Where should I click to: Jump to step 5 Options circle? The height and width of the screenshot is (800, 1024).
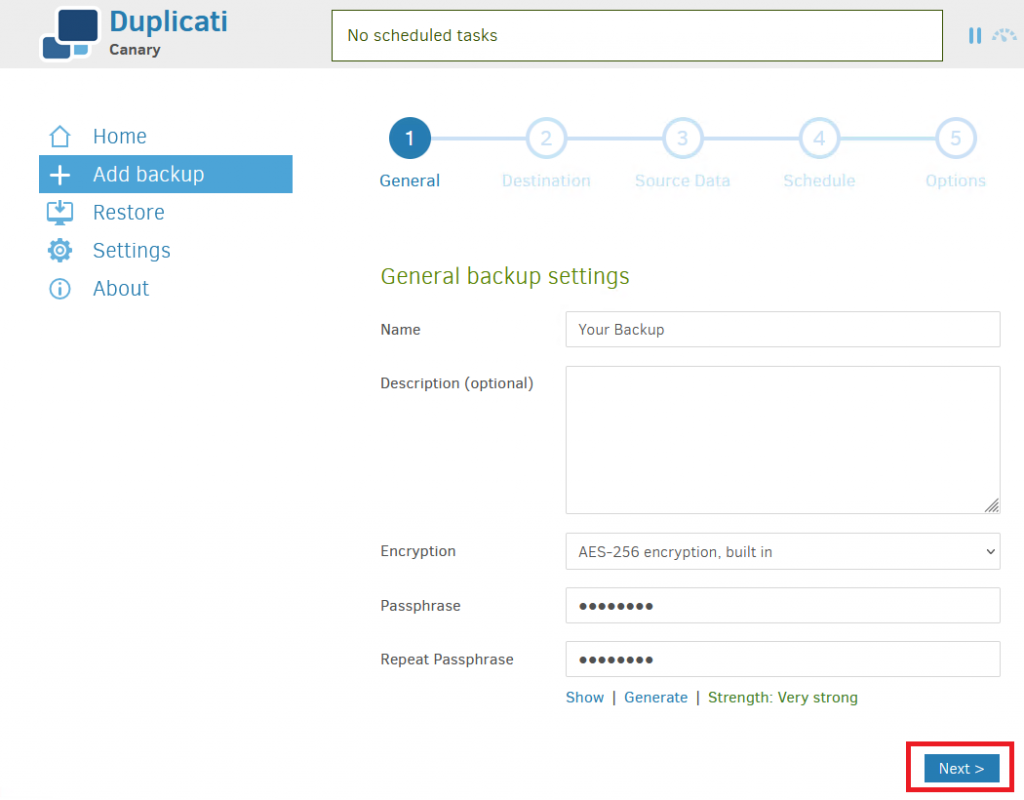pyautogui.click(x=955, y=138)
